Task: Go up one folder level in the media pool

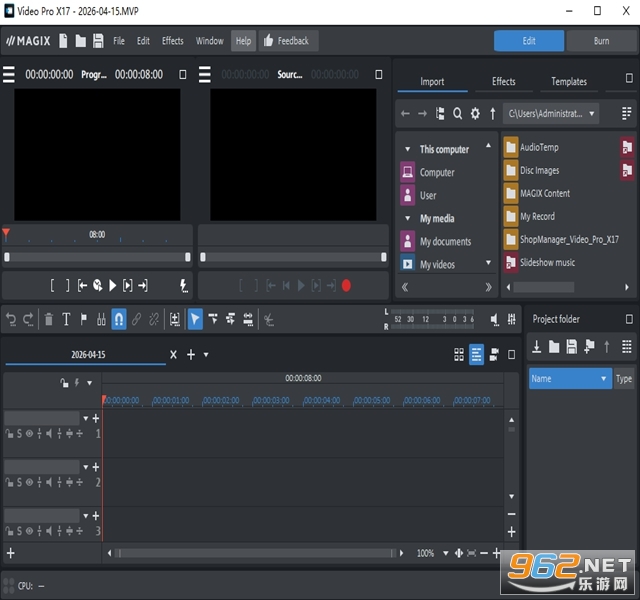Action: click(493, 113)
